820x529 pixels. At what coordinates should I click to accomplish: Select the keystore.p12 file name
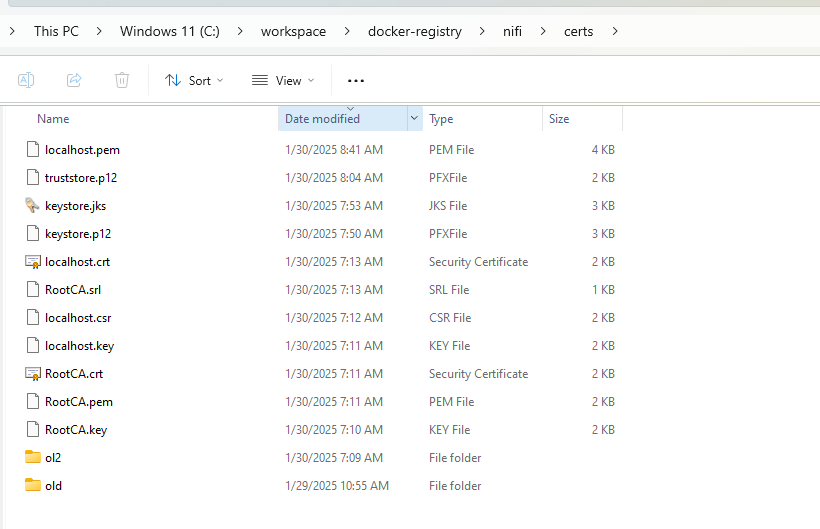[78, 234]
